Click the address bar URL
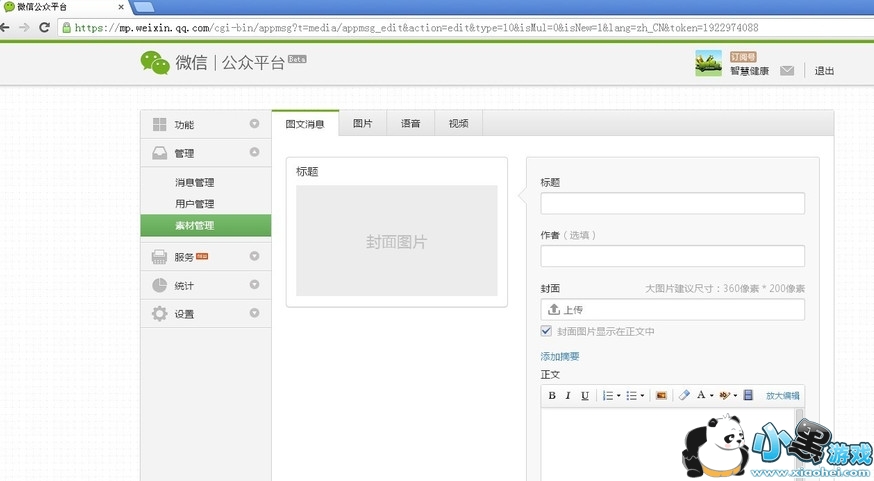This screenshot has height=481, width=874. (x=416, y=27)
